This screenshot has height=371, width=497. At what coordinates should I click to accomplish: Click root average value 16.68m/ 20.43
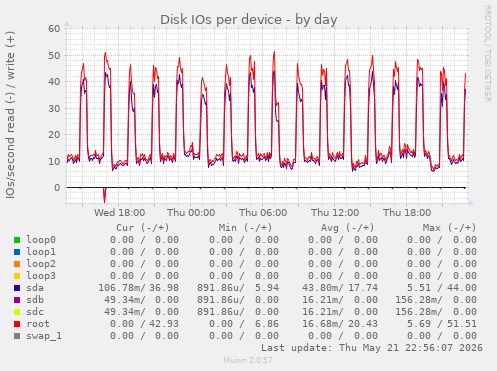[x=340, y=324]
